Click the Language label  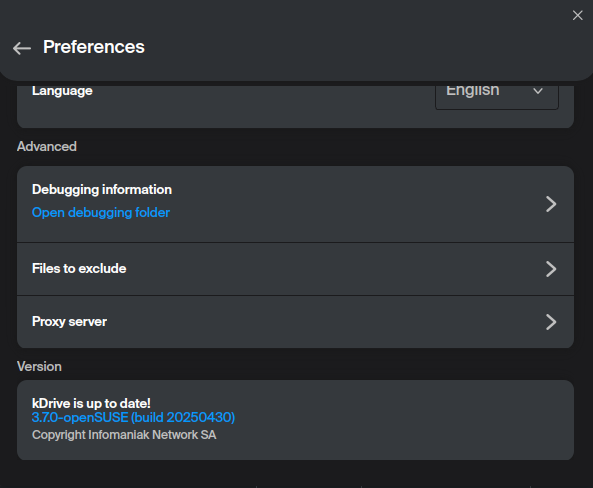click(62, 91)
